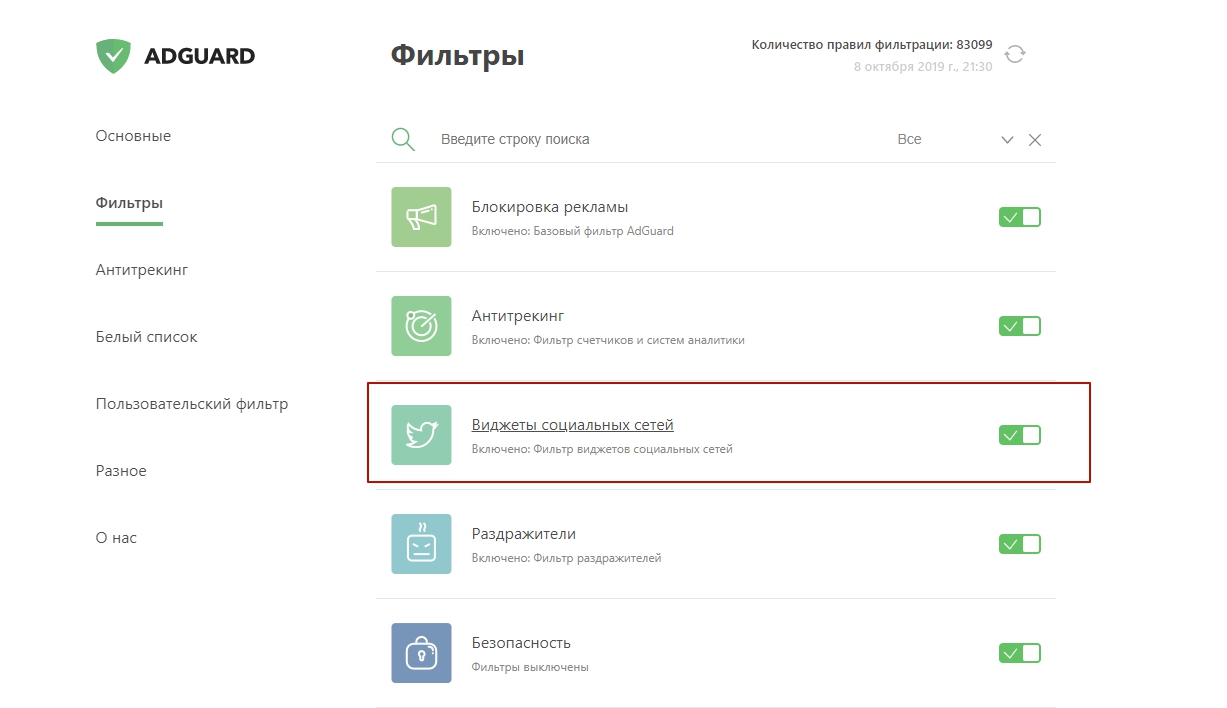Click the Twitter bird social widgets icon

421,435
